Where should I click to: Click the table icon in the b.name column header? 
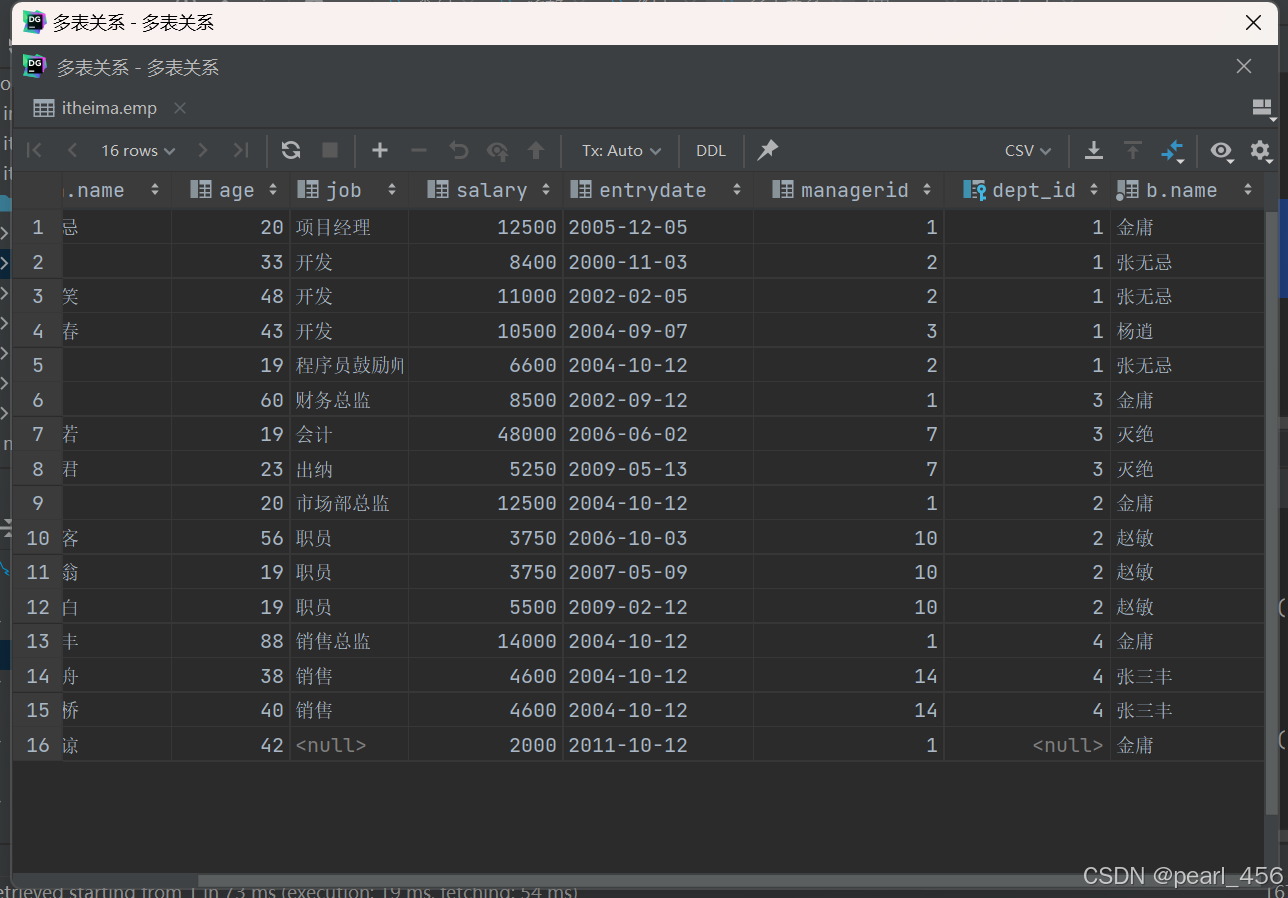point(1128,189)
